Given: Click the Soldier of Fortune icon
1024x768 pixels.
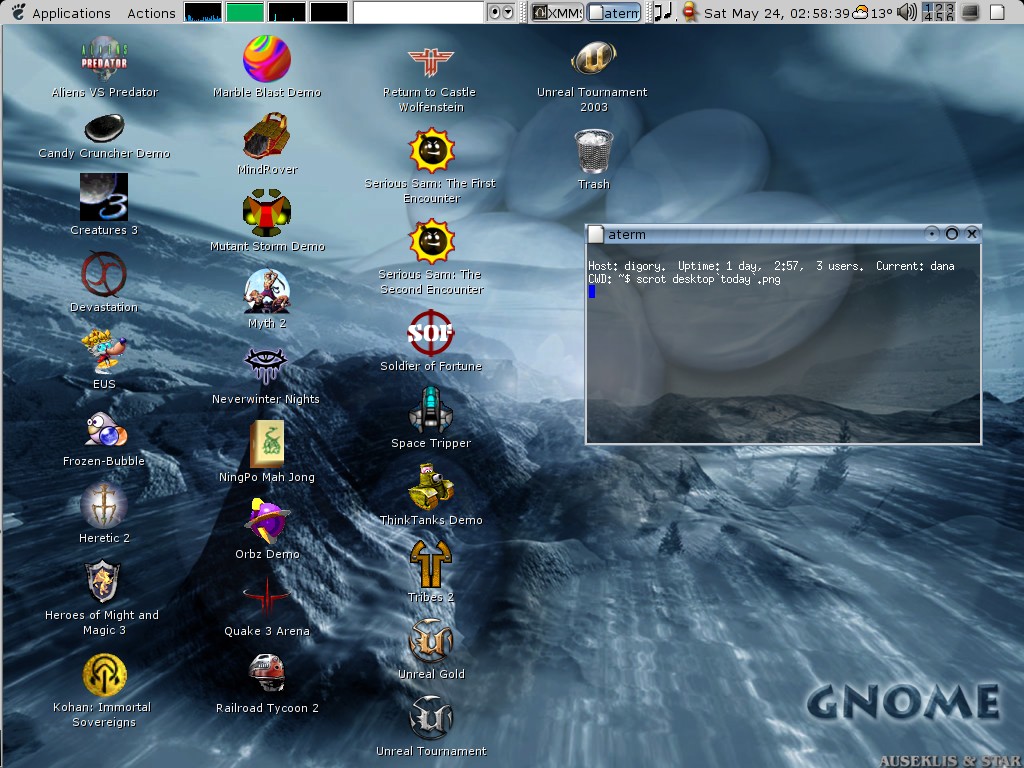Looking at the screenshot, I should (x=430, y=332).
